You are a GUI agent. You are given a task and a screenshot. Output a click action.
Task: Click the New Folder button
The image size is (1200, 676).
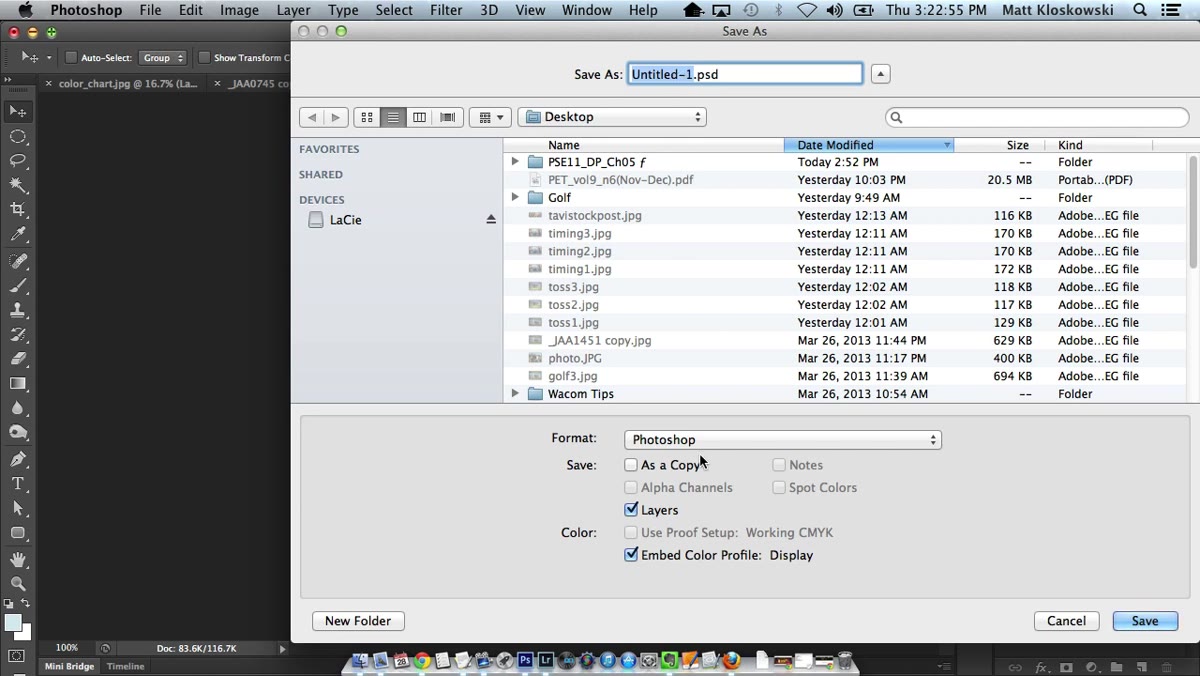tap(358, 621)
